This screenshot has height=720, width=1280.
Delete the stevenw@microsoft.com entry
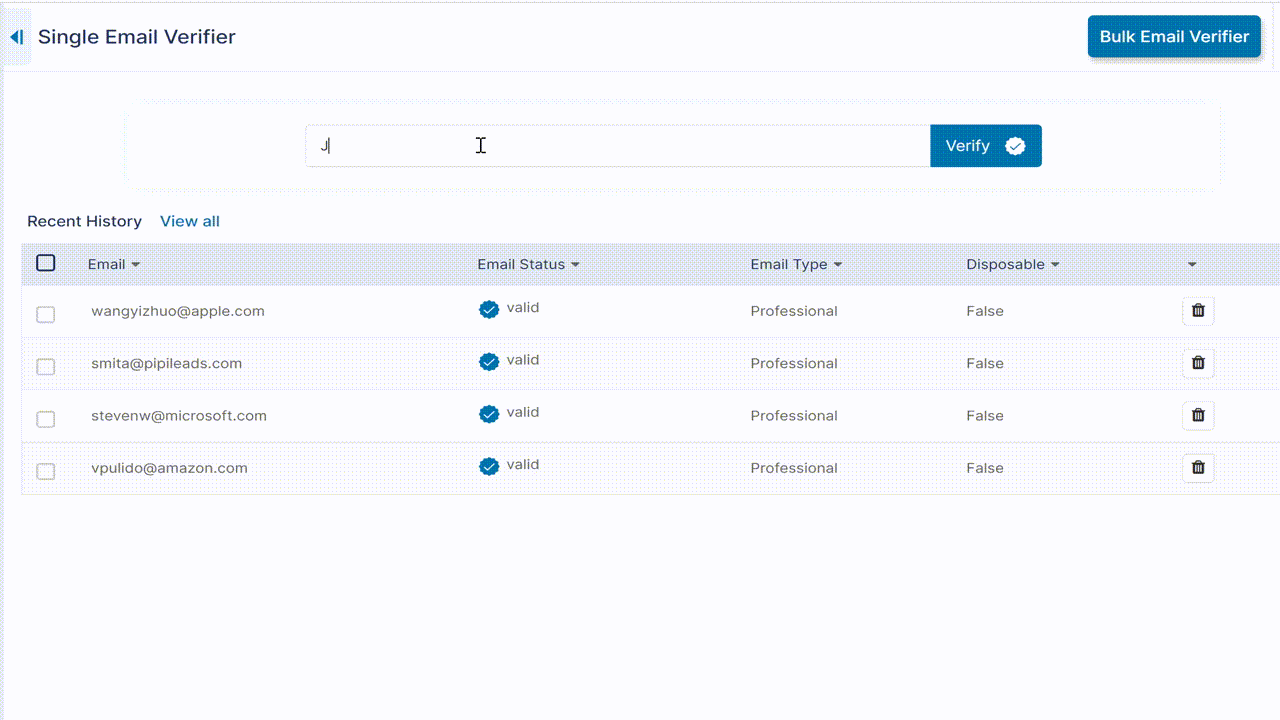coord(1198,415)
